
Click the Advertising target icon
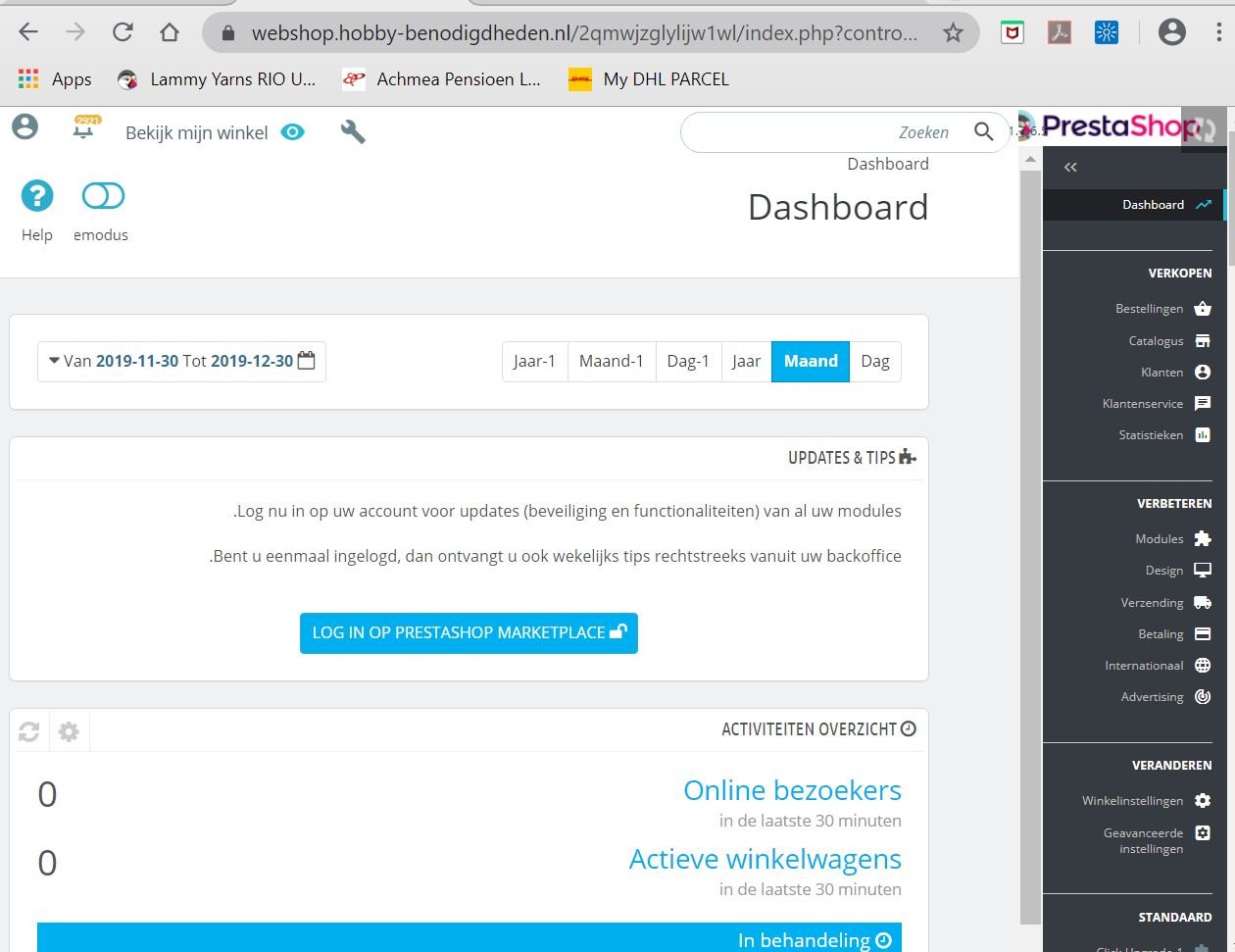1203,697
